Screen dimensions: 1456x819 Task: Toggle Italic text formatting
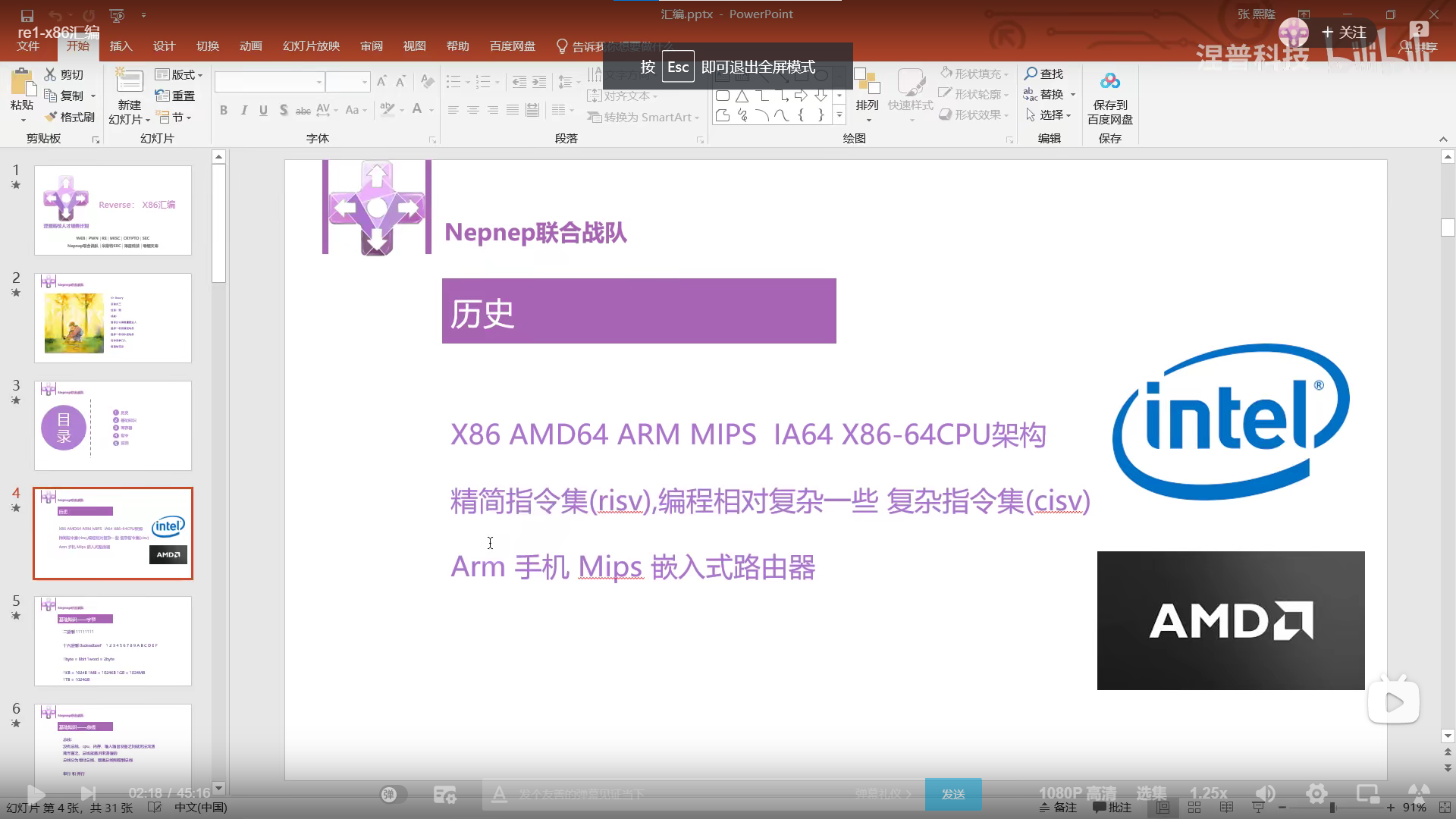point(243,110)
